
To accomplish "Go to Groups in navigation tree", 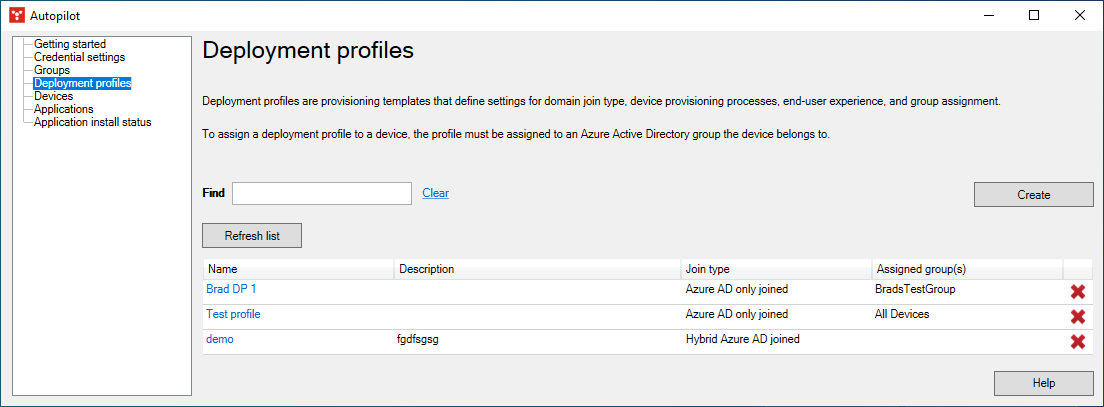I will tap(52, 70).
